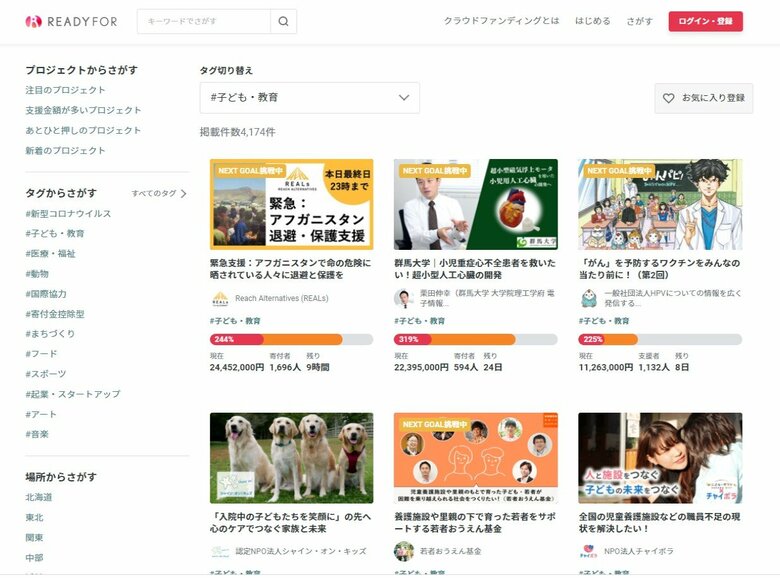Click the search magnifier icon

coord(284,21)
